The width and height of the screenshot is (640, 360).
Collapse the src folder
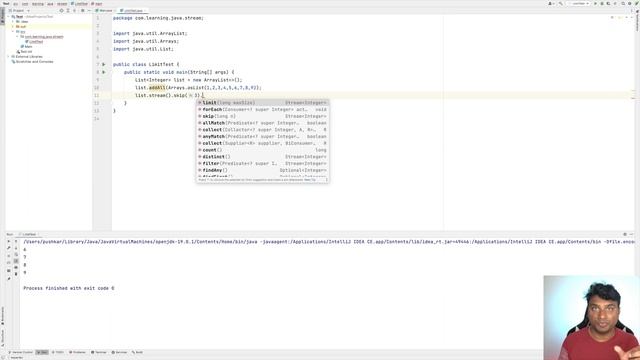13,31
